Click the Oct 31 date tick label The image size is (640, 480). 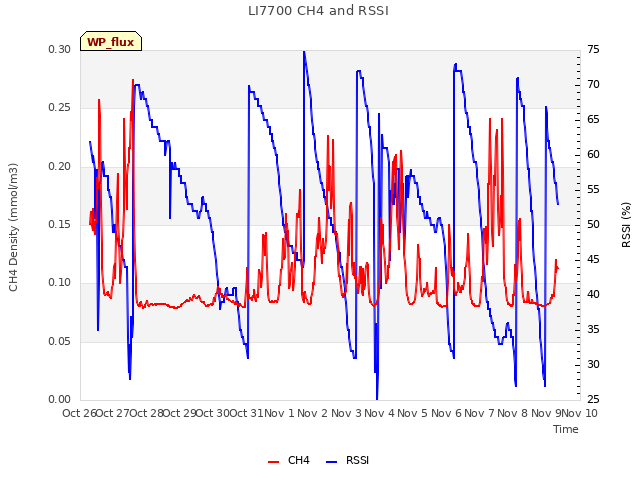[247, 413]
